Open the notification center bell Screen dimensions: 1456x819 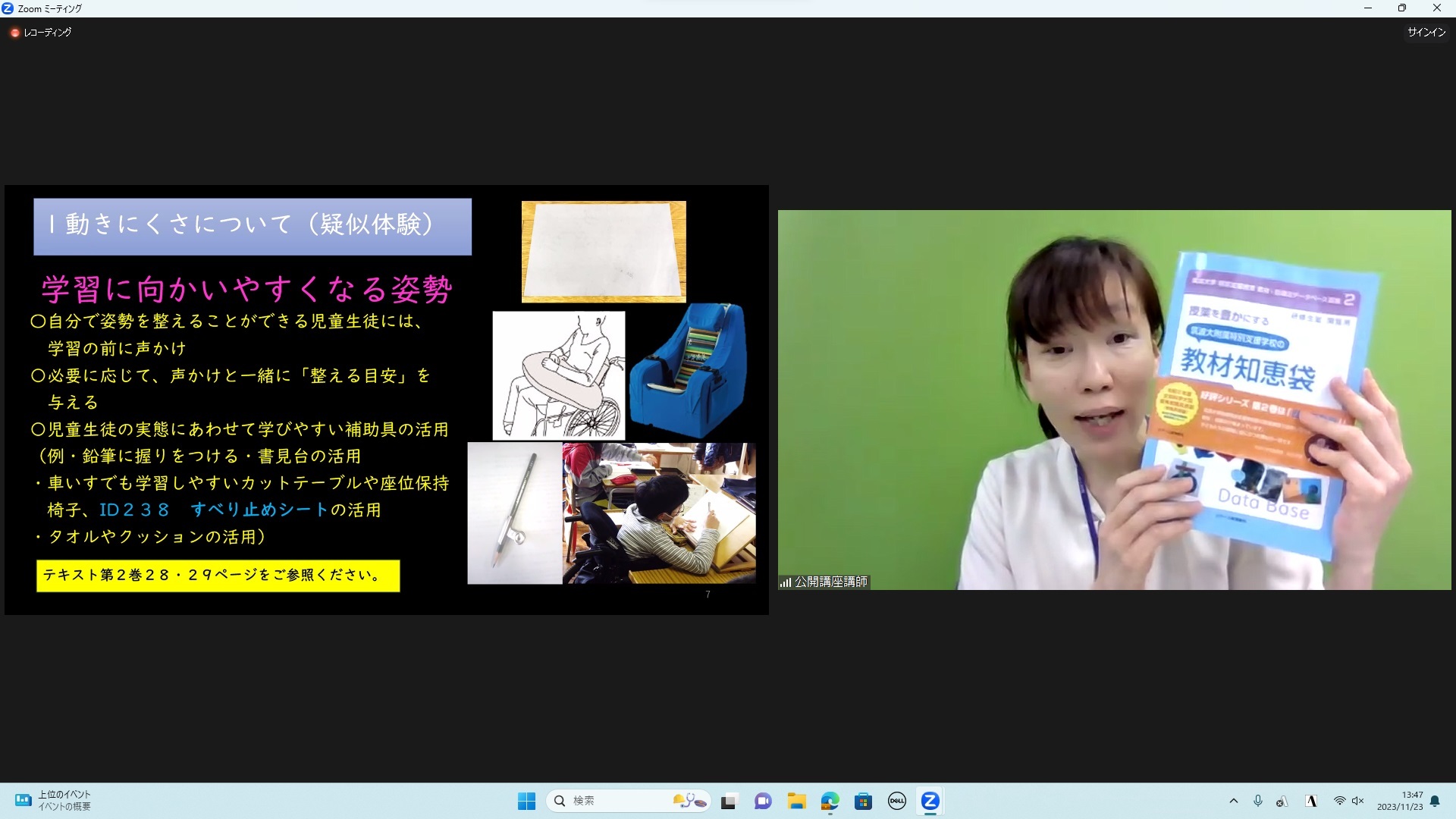pos(1435,801)
